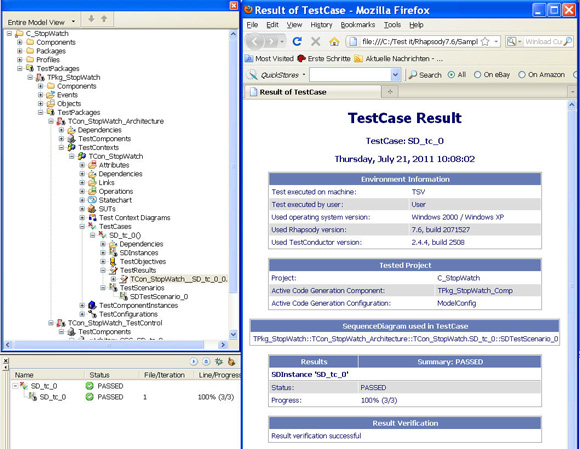Collapse the TestCases tree node

tap(82, 226)
